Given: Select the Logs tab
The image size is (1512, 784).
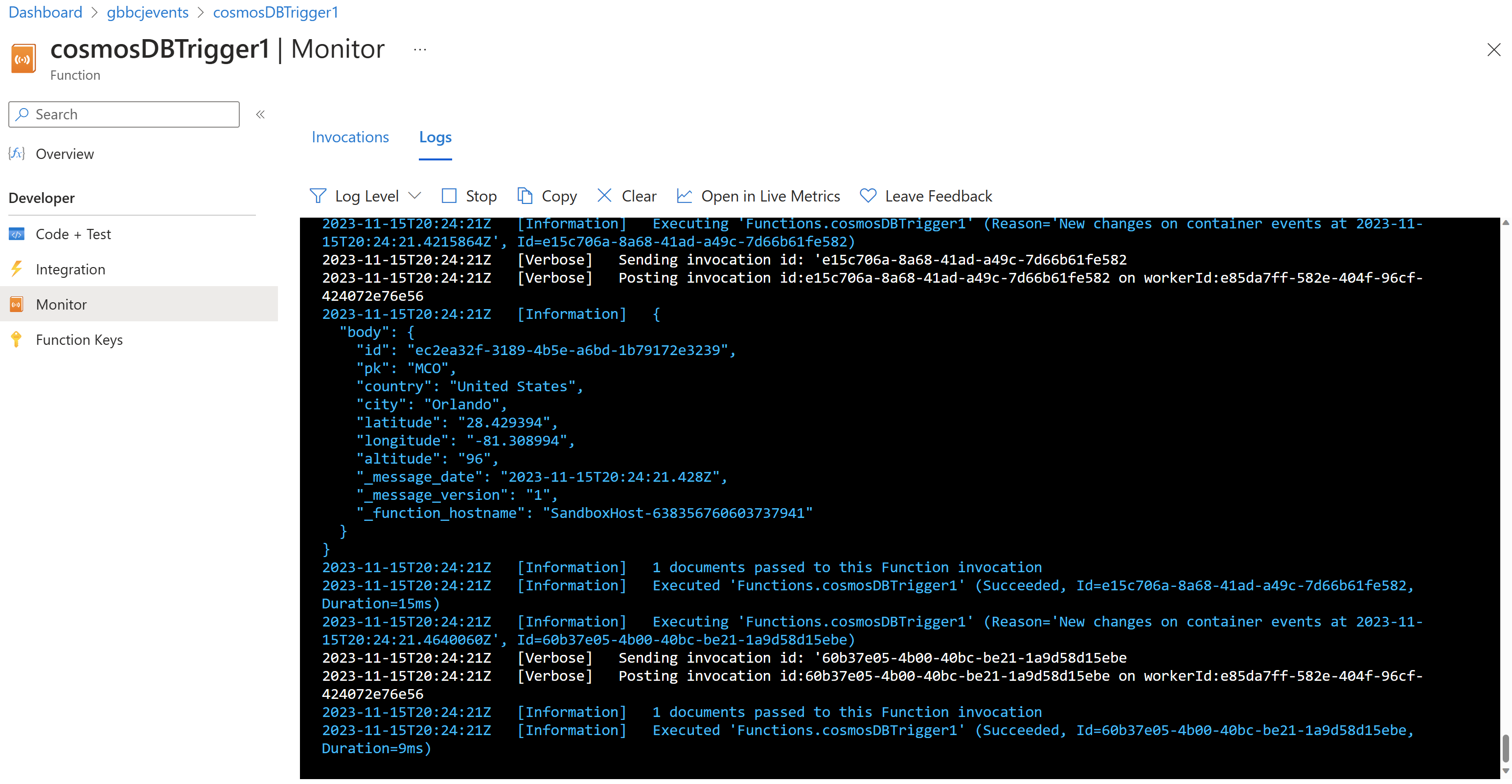Looking at the screenshot, I should pos(435,137).
